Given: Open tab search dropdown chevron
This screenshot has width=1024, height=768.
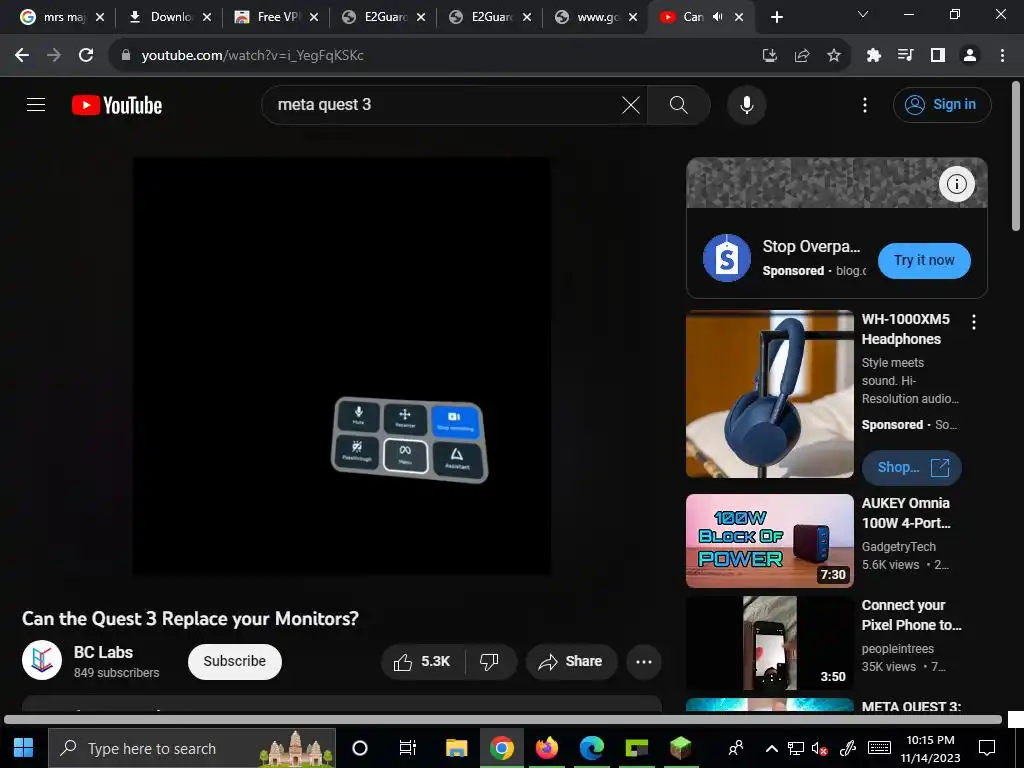Looking at the screenshot, I should 863,14.
